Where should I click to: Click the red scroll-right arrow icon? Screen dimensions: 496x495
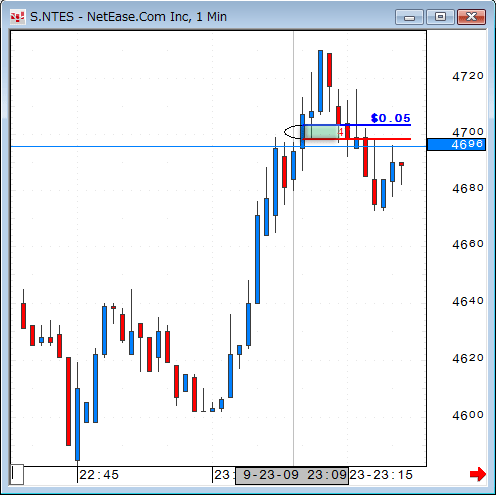[x=478, y=474]
